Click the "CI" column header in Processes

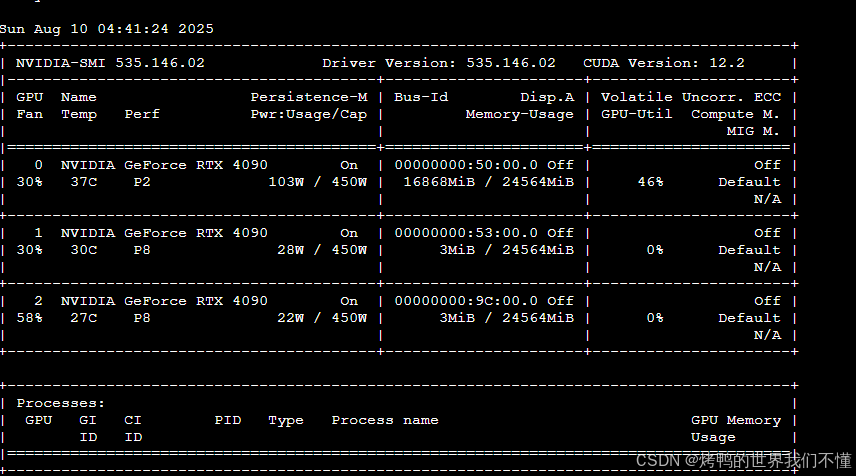133,420
